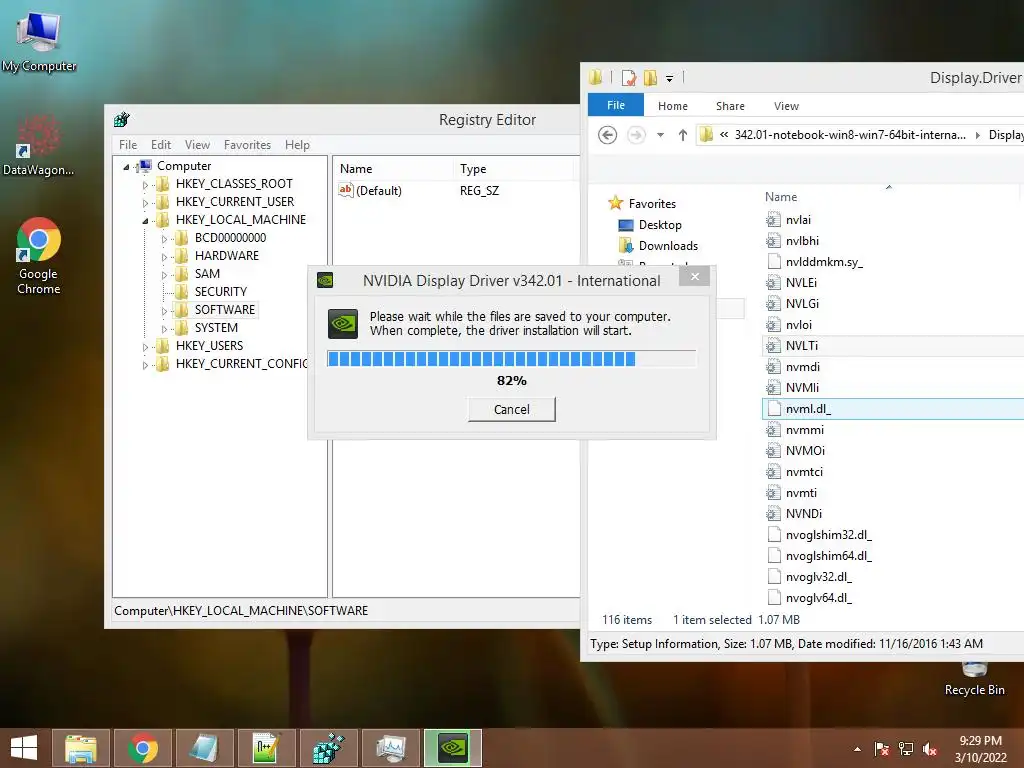This screenshot has height=768, width=1024.
Task: Open Registry Editor File menu
Action: pyautogui.click(x=128, y=145)
